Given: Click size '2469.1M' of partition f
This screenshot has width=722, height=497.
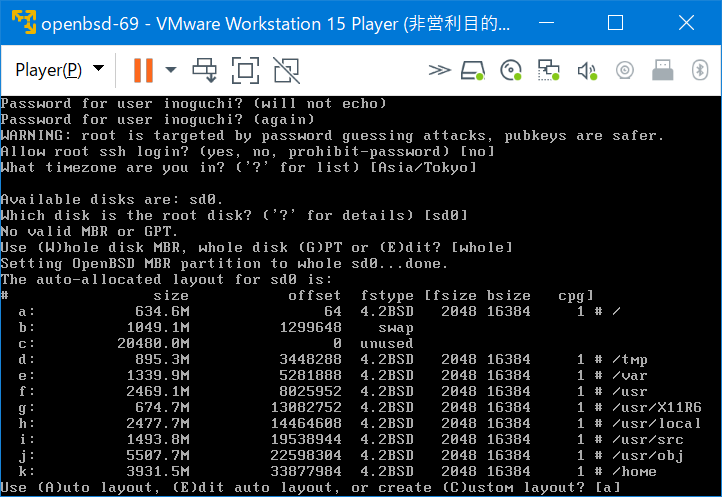Looking at the screenshot, I should pyautogui.click(x=158, y=392).
